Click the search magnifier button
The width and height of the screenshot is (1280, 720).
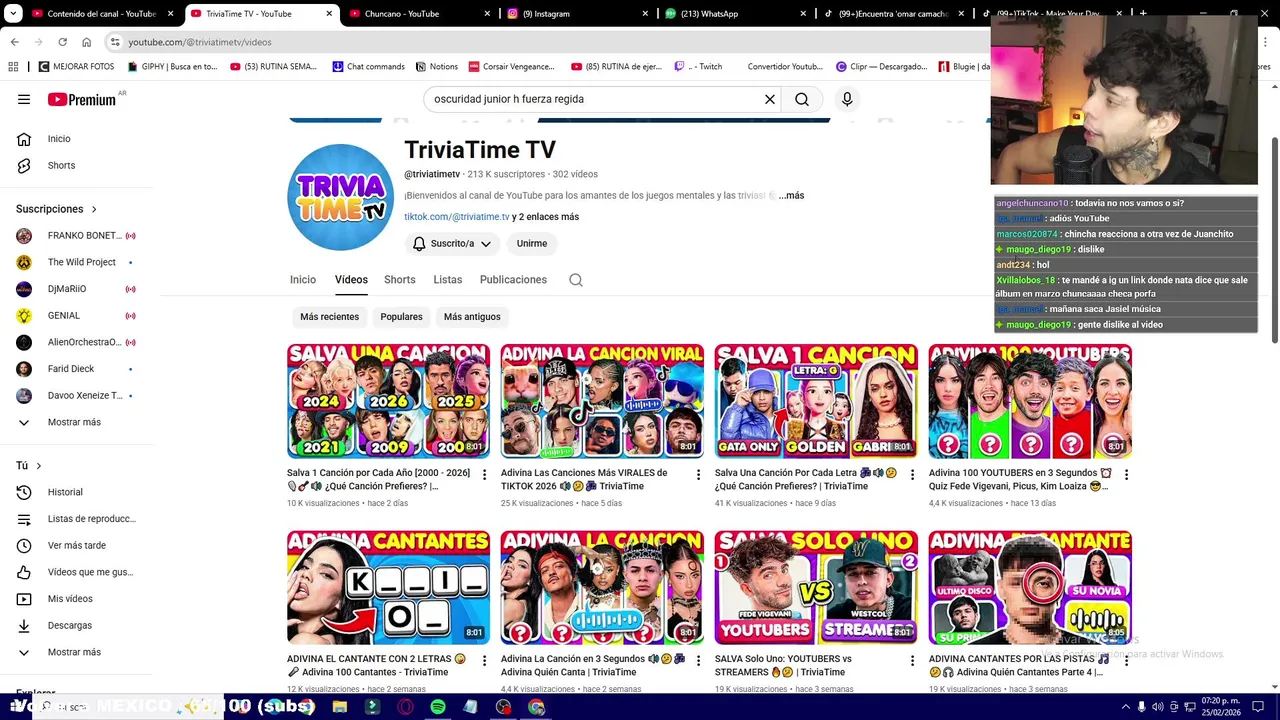[802, 99]
